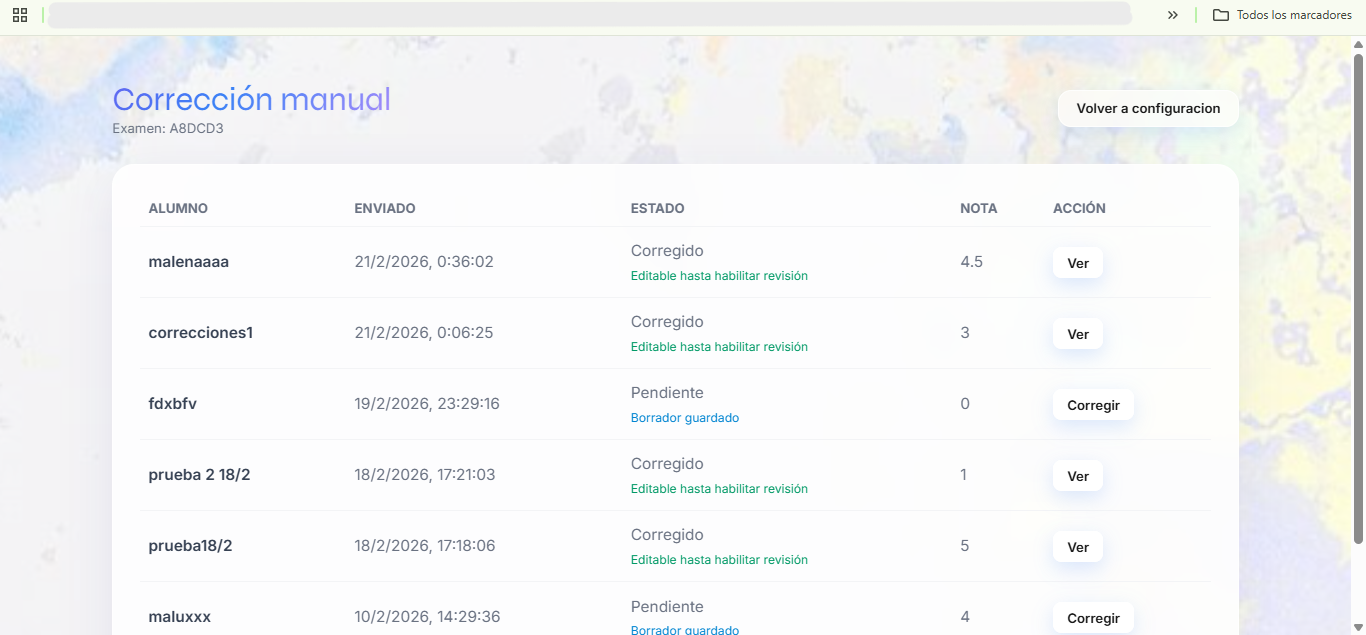Click grade 3 for correcciones1
Screen dimensions: 1366x635
[x=965, y=333]
